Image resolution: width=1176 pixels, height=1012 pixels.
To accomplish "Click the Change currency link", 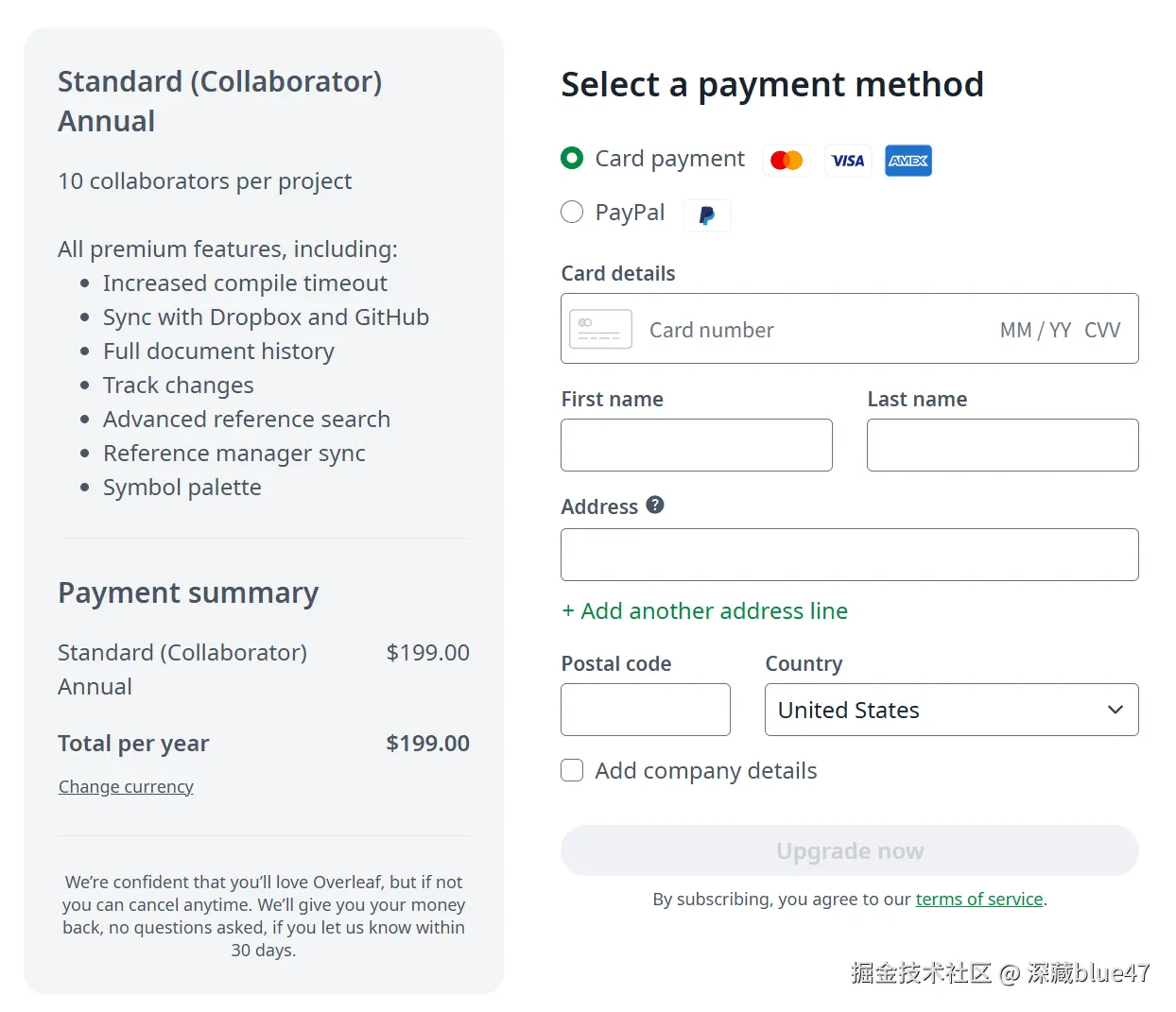I will tap(126, 787).
